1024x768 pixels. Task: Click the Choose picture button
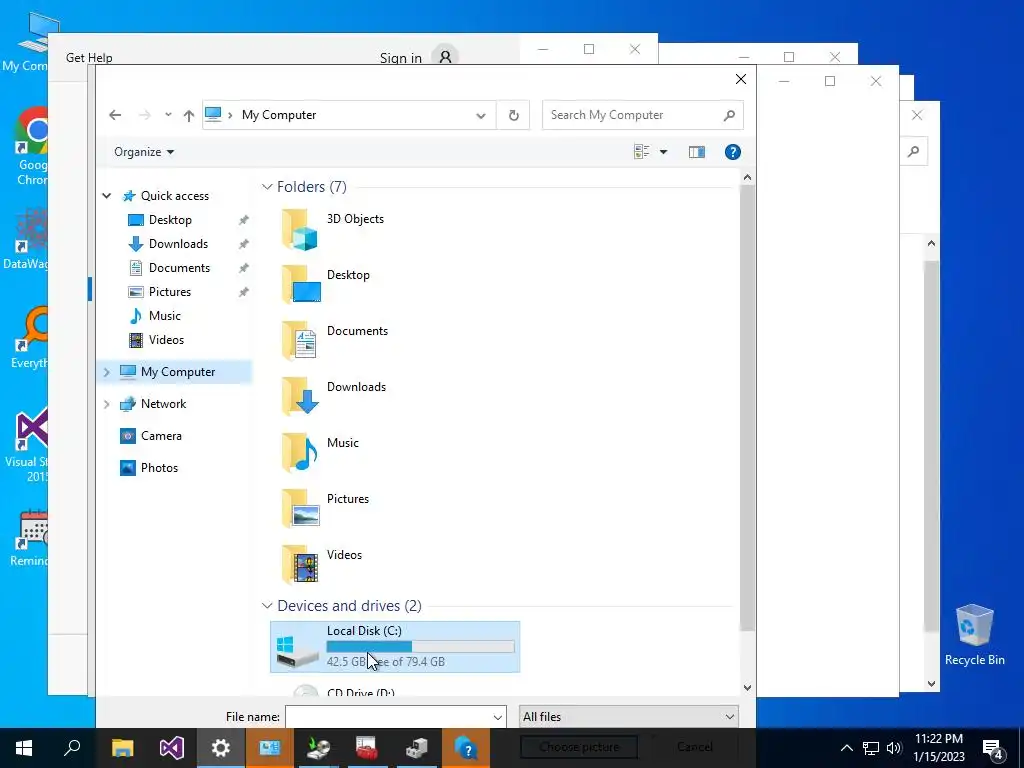579,746
